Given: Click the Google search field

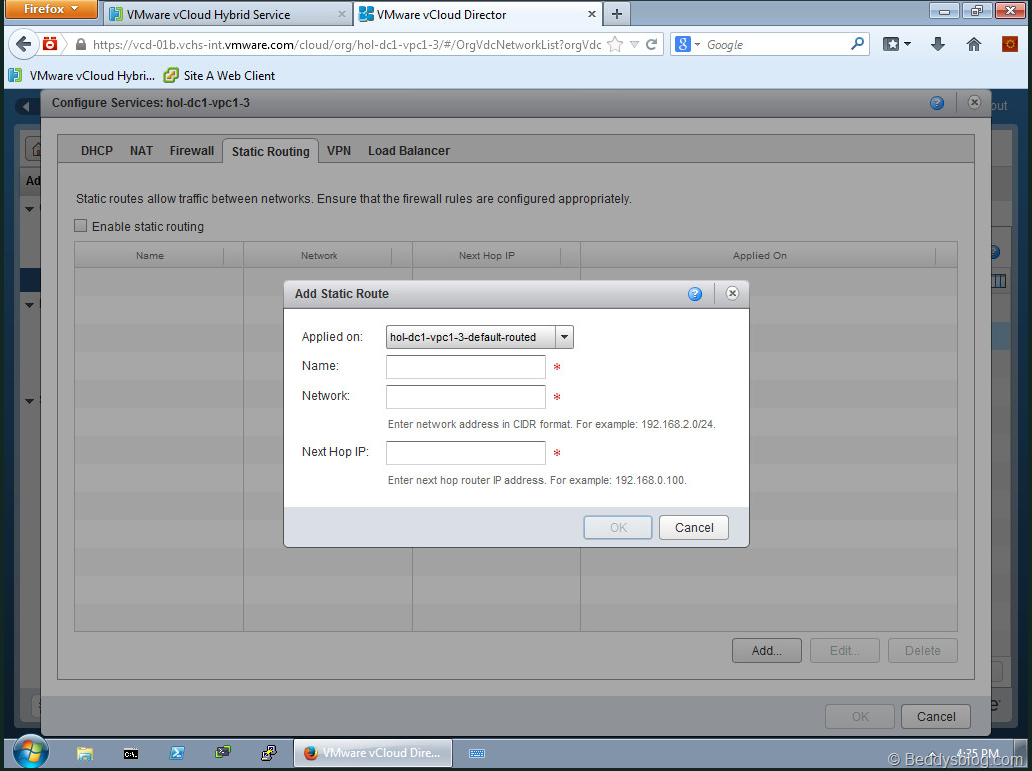Looking at the screenshot, I should click(777, 44).
